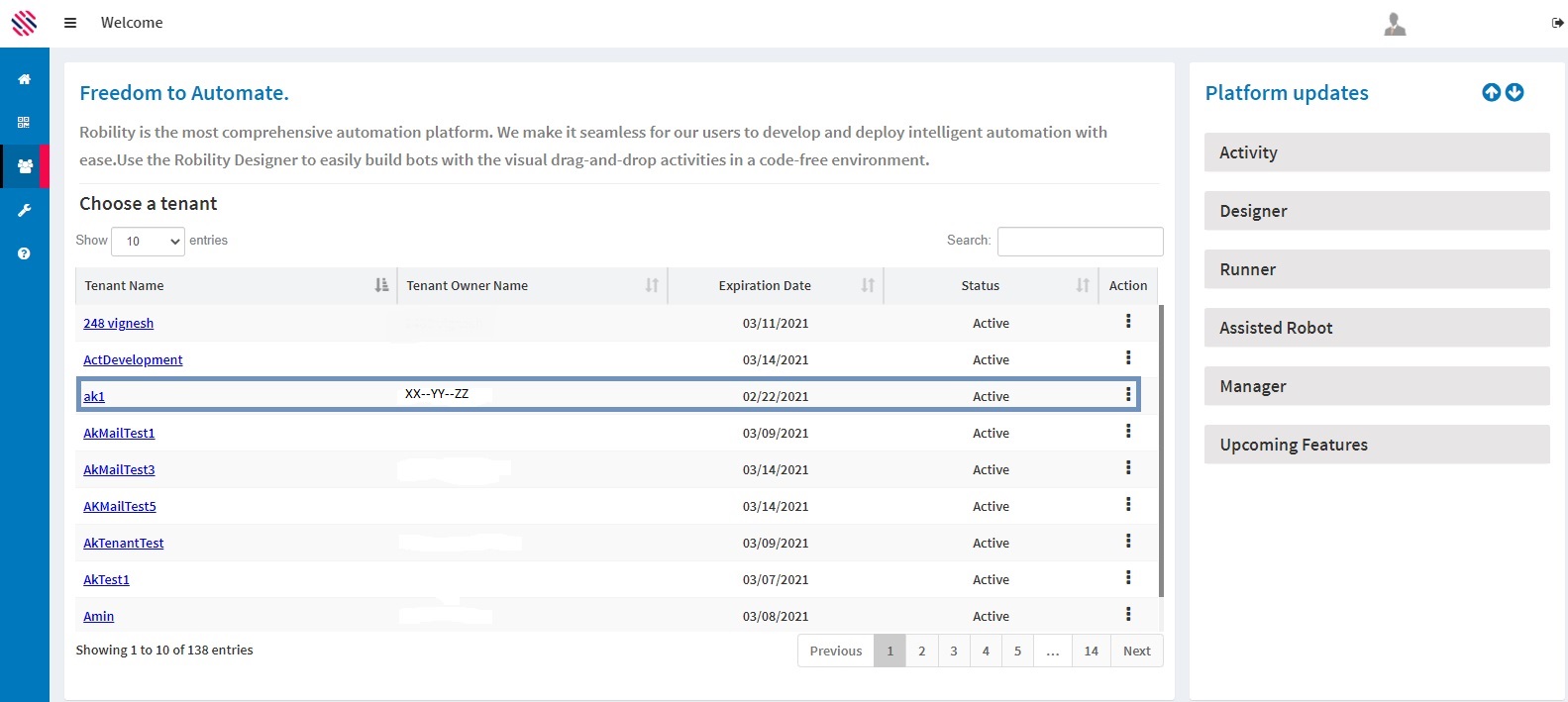
Task: Go to page 1 of tenants
Action: pyautogui.click(x=890, y=651)
